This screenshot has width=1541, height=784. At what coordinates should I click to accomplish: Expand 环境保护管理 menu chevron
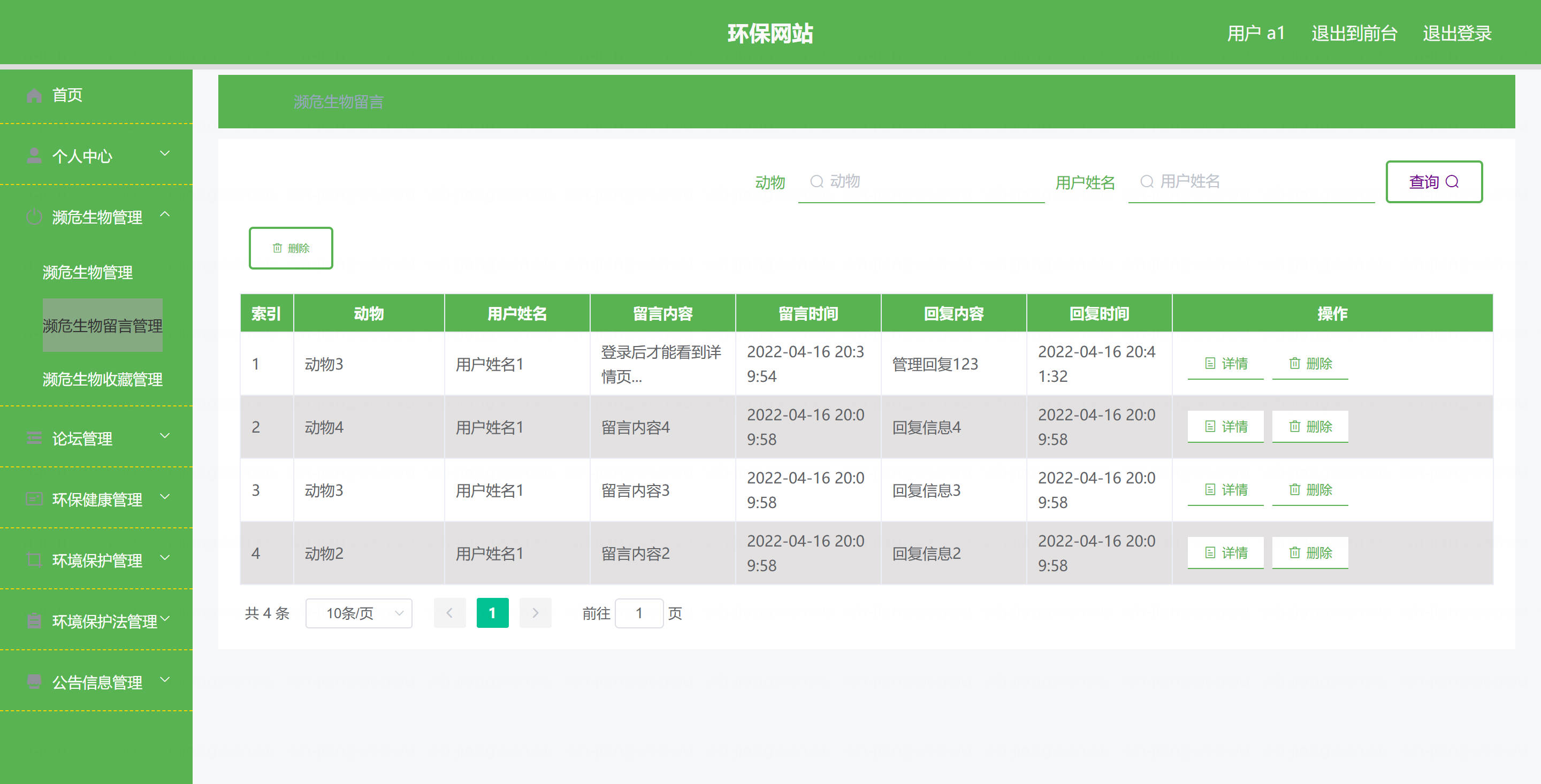[x=165, y=558]
